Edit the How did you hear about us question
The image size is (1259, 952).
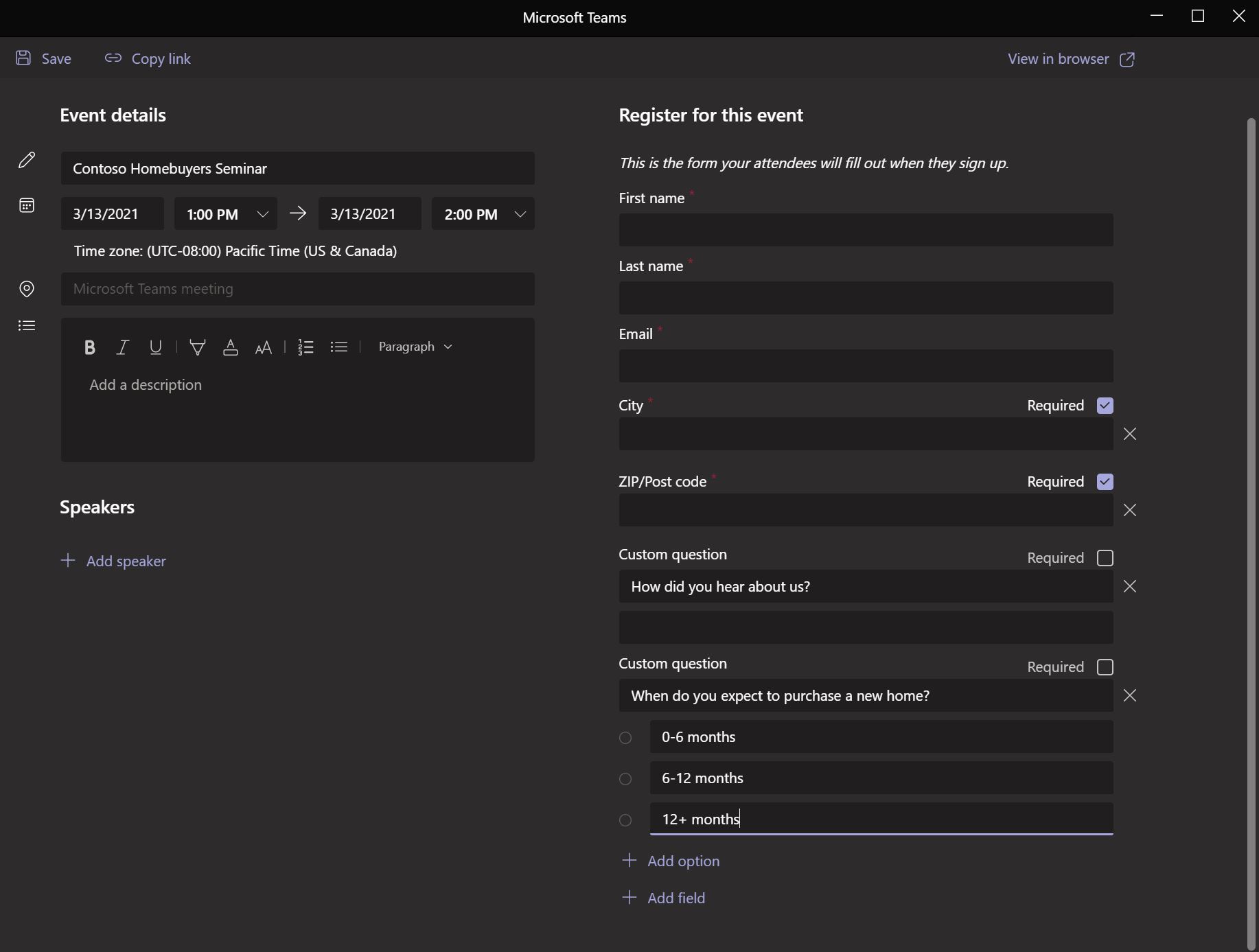[x=866, y=586]
